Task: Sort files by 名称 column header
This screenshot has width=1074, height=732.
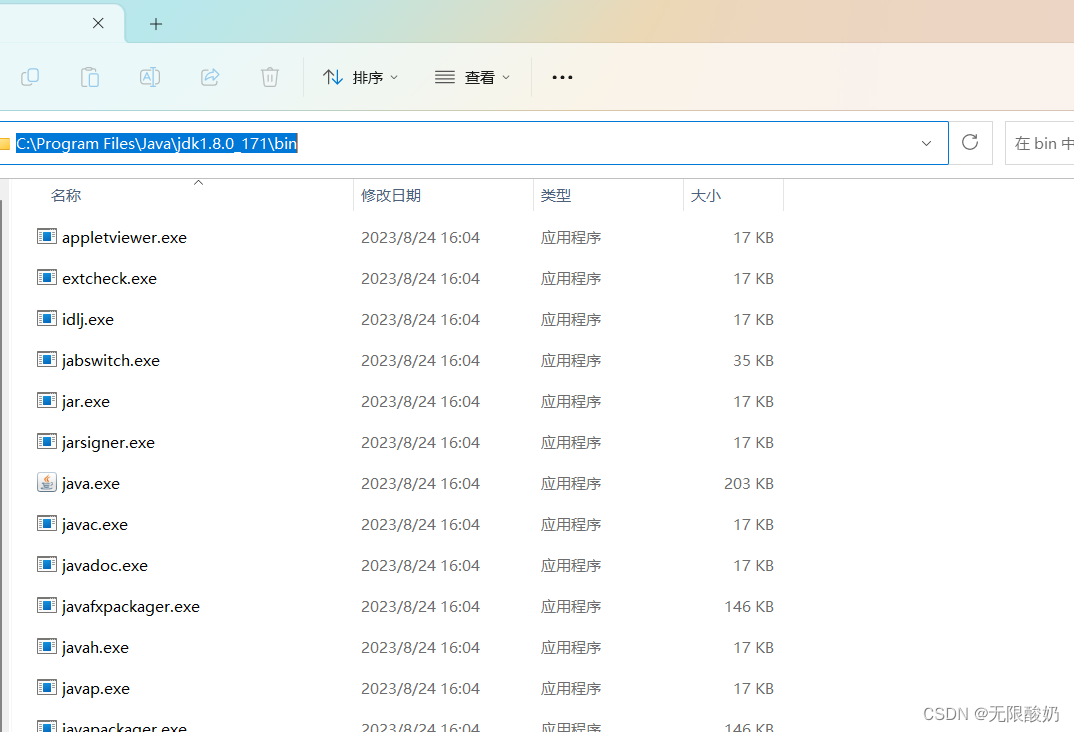Action: [x=66, y=196]
